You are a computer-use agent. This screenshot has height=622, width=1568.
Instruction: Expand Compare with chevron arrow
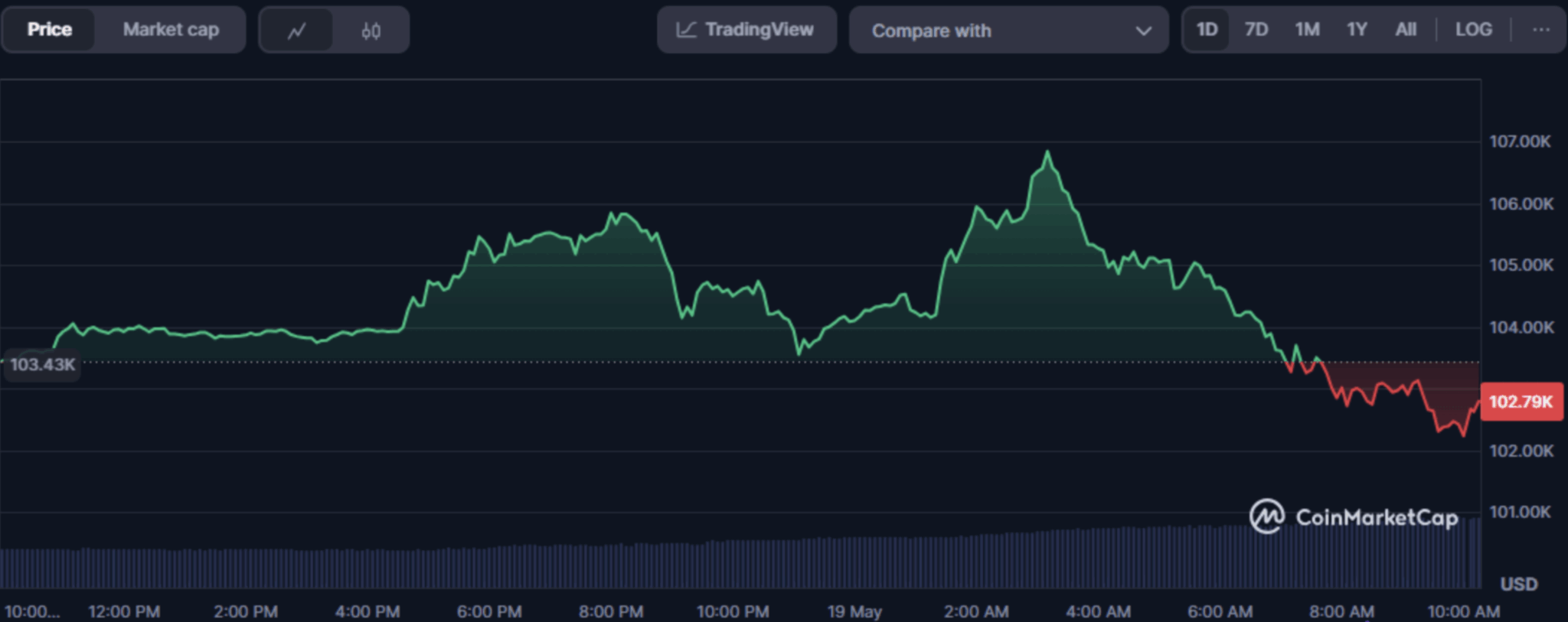pyautogui.click(x=1143, y=31)
